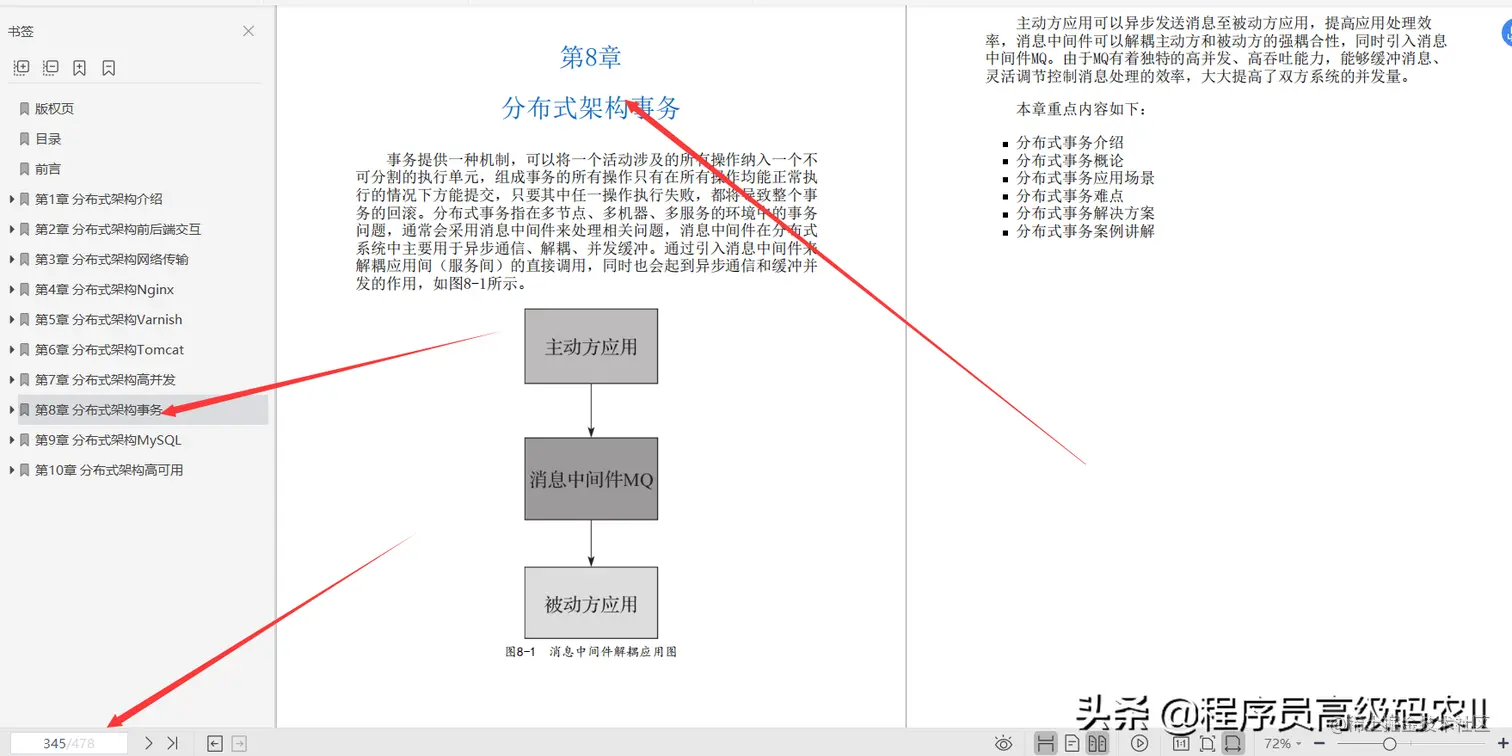Expand 第2章 分布式架构前后端交互 bookmark
The image size is (1512, 756).
coord(11,229)
